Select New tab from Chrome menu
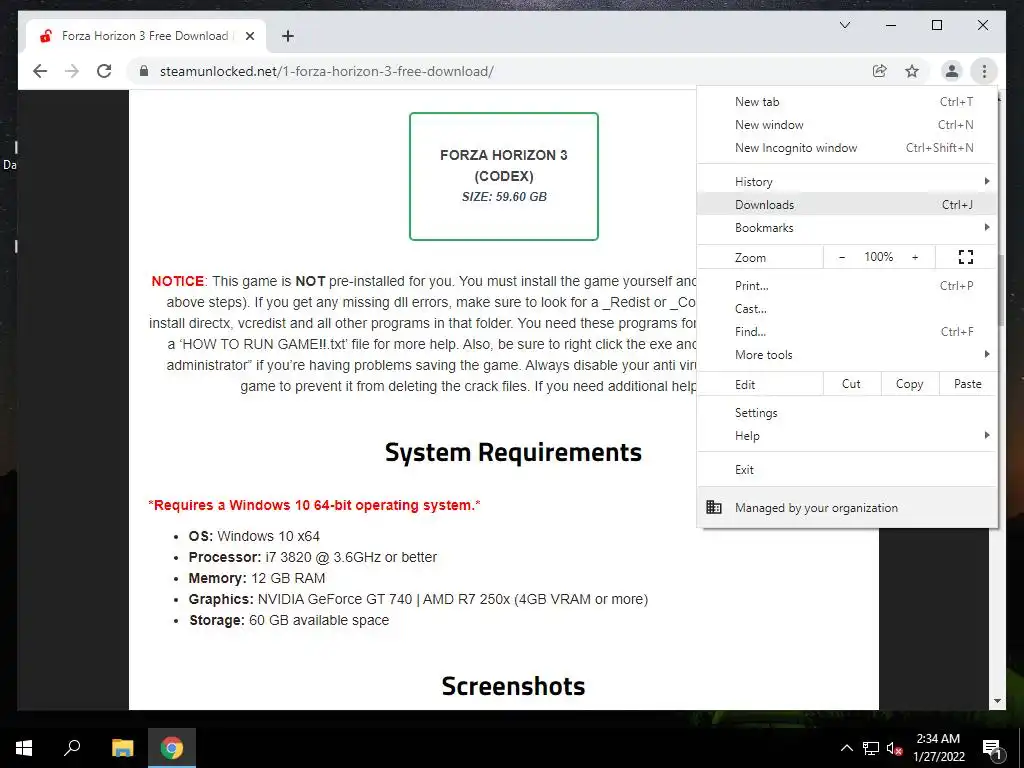 847,102
